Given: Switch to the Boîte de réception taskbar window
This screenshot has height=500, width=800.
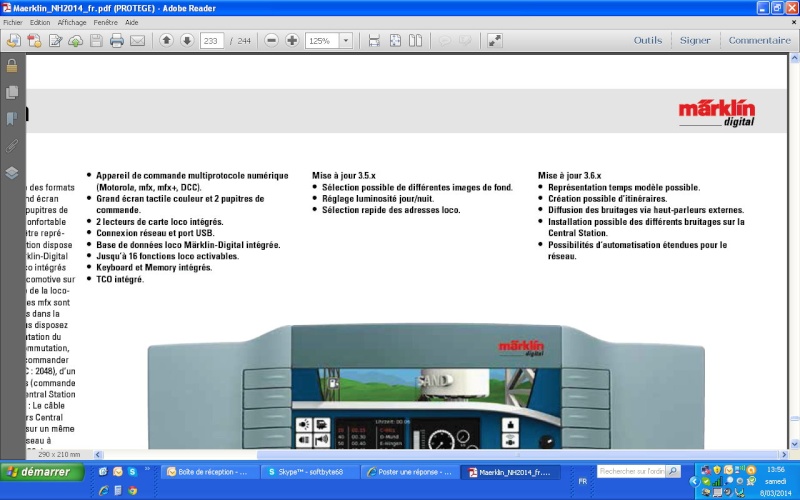Looking at the screenshot, I should (210, 472).
